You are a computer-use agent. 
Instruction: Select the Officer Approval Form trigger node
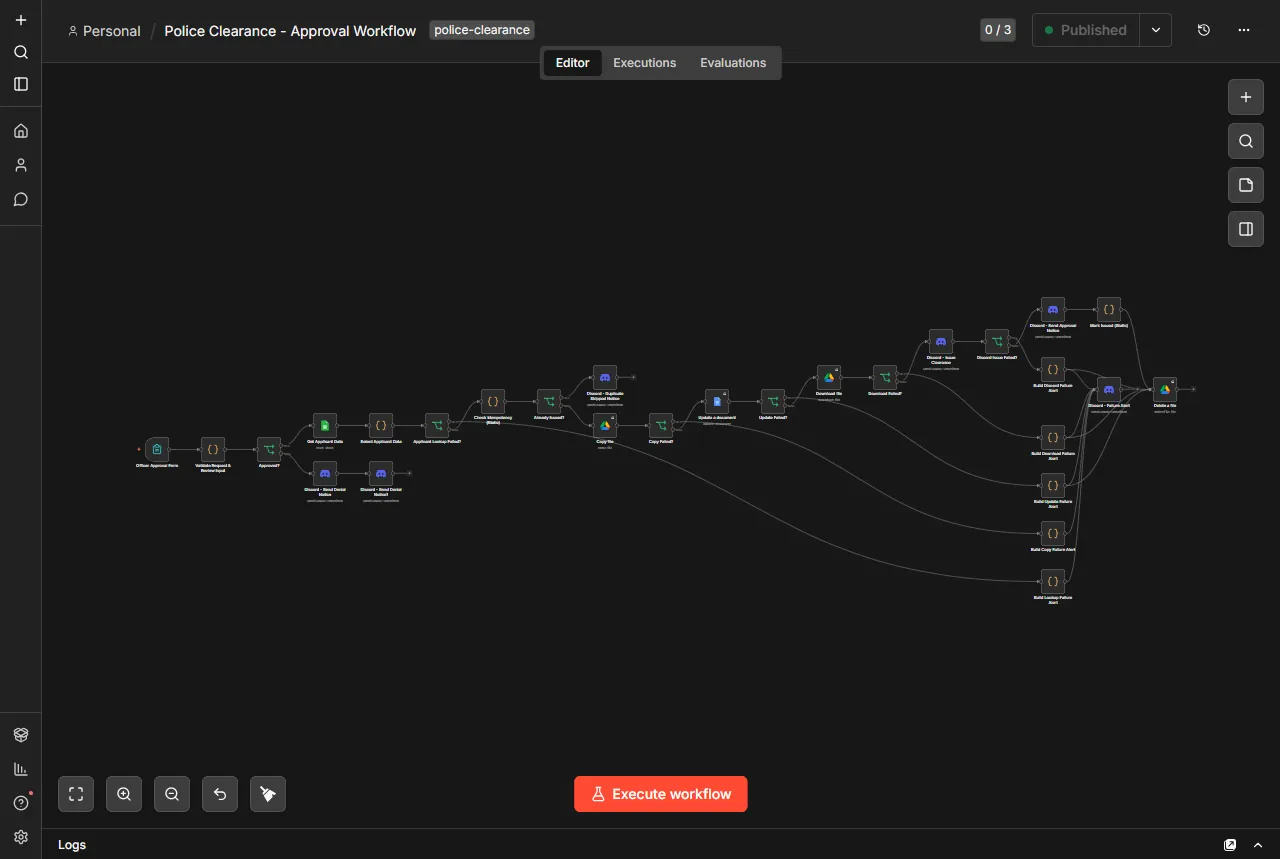point(157,450)
